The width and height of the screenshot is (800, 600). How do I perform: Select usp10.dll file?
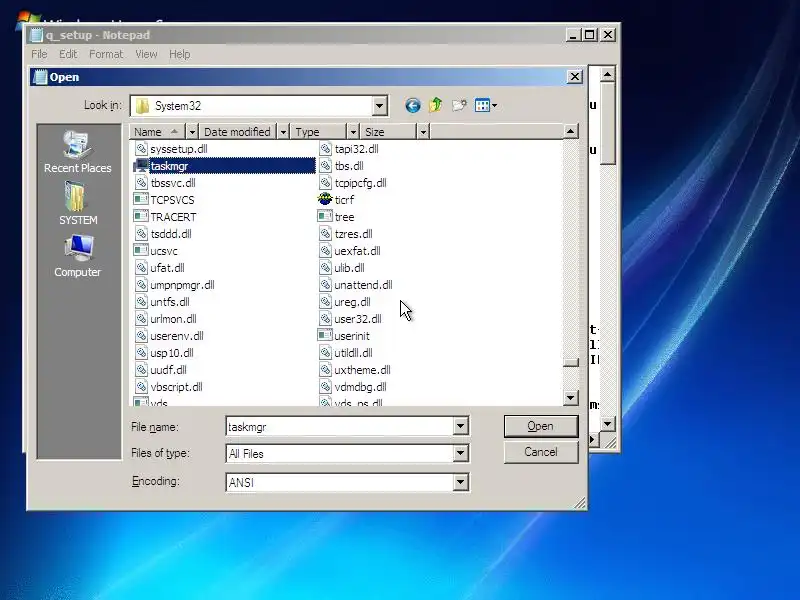click(x=164, y=353)
